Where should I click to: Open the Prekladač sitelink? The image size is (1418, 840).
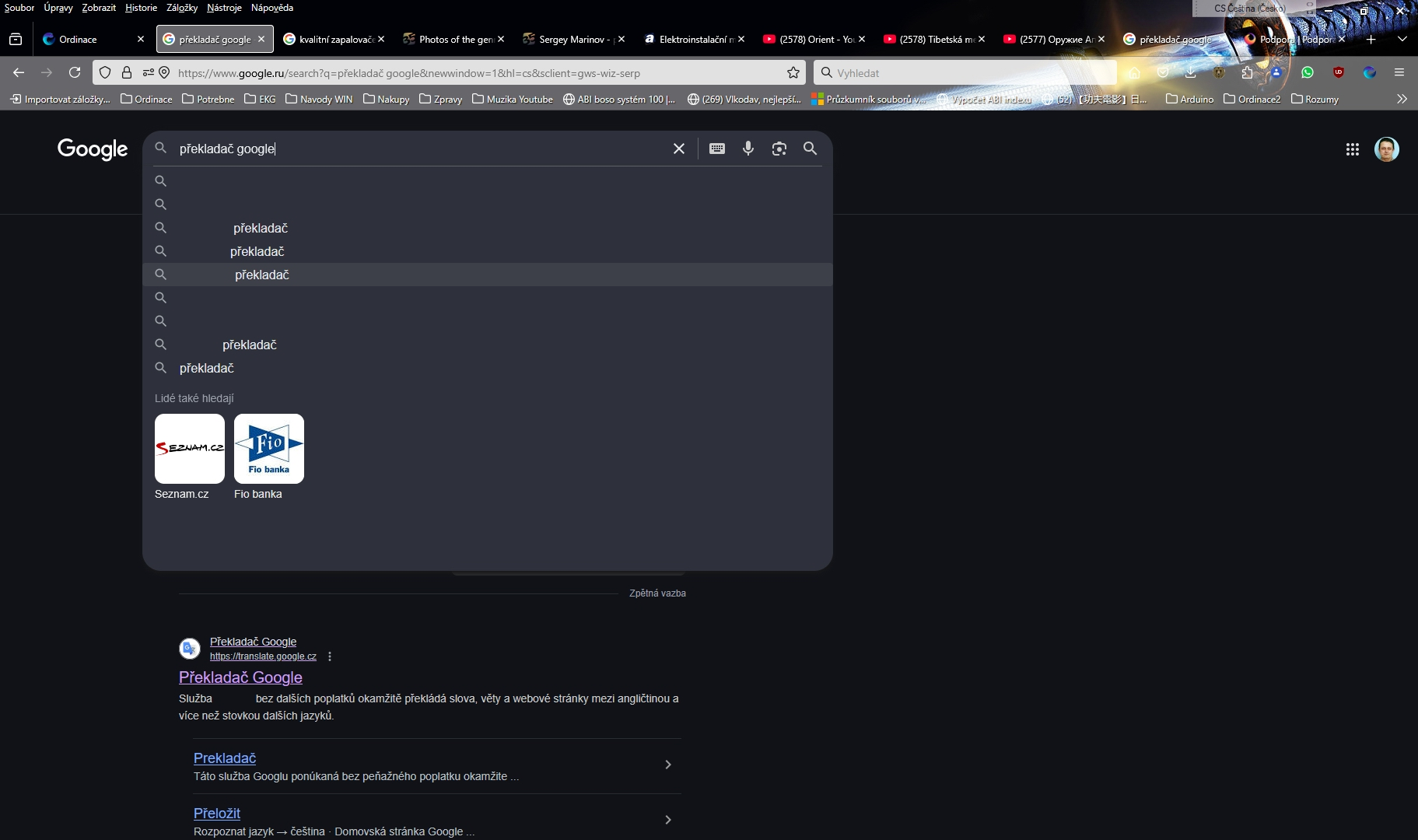[x=225, y=758]
